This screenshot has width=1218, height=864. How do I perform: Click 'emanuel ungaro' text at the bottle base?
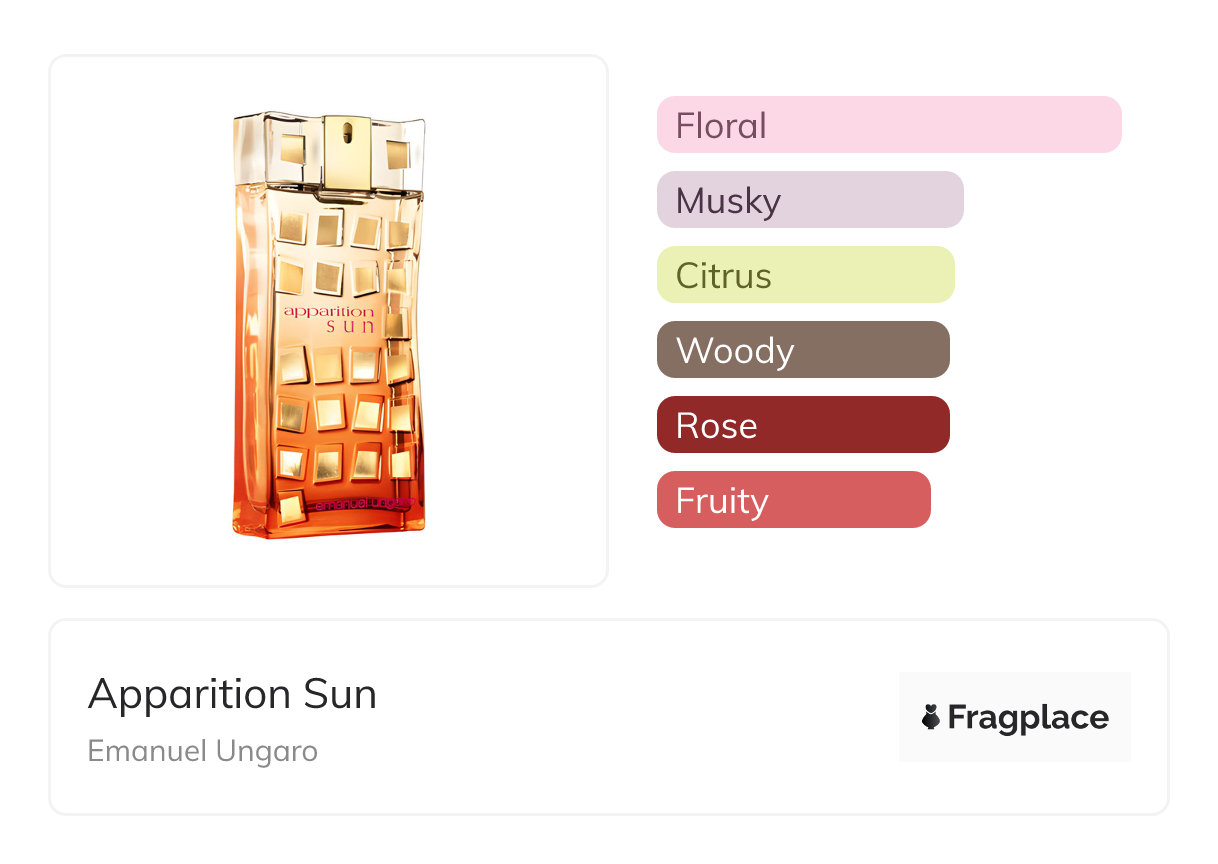(x=363, y=505)
